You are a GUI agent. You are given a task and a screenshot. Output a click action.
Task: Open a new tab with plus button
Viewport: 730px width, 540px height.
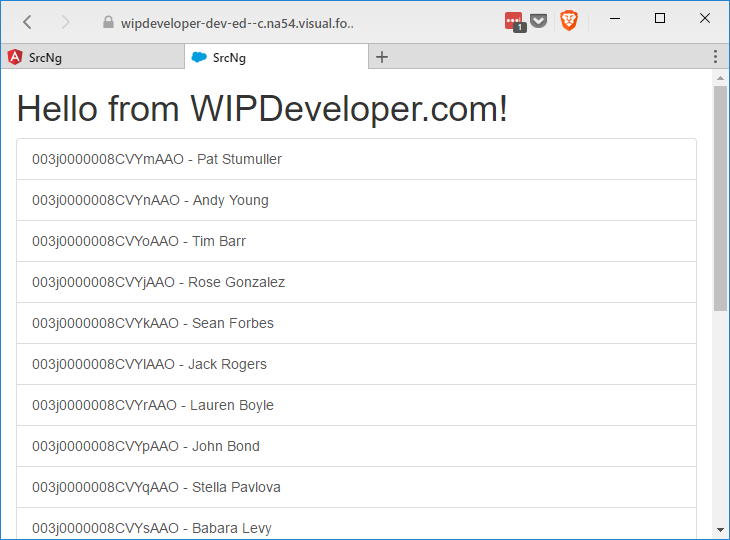(x=382, y=57)
